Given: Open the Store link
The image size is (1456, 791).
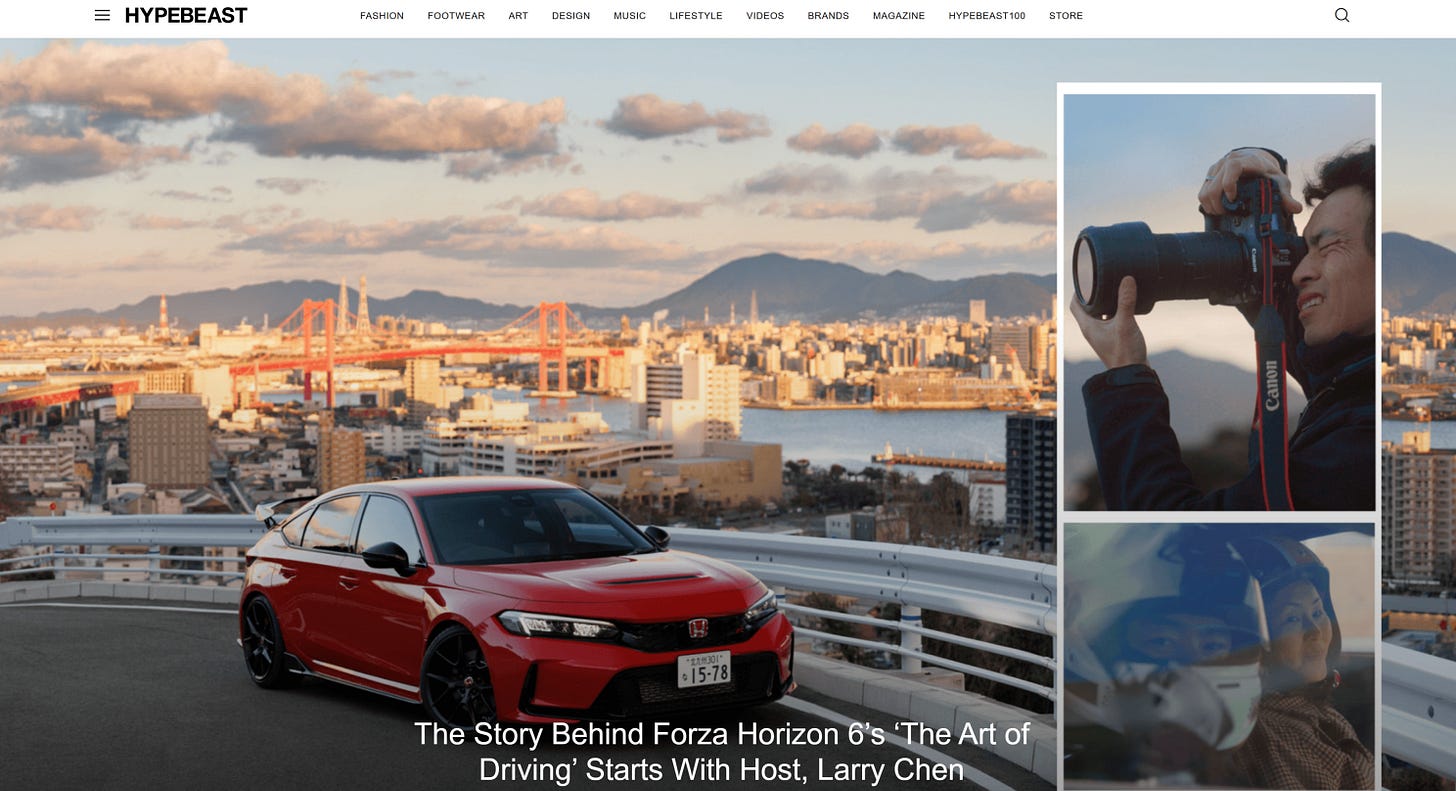Looking at the screenshot, I should [x=1066, y=16].
